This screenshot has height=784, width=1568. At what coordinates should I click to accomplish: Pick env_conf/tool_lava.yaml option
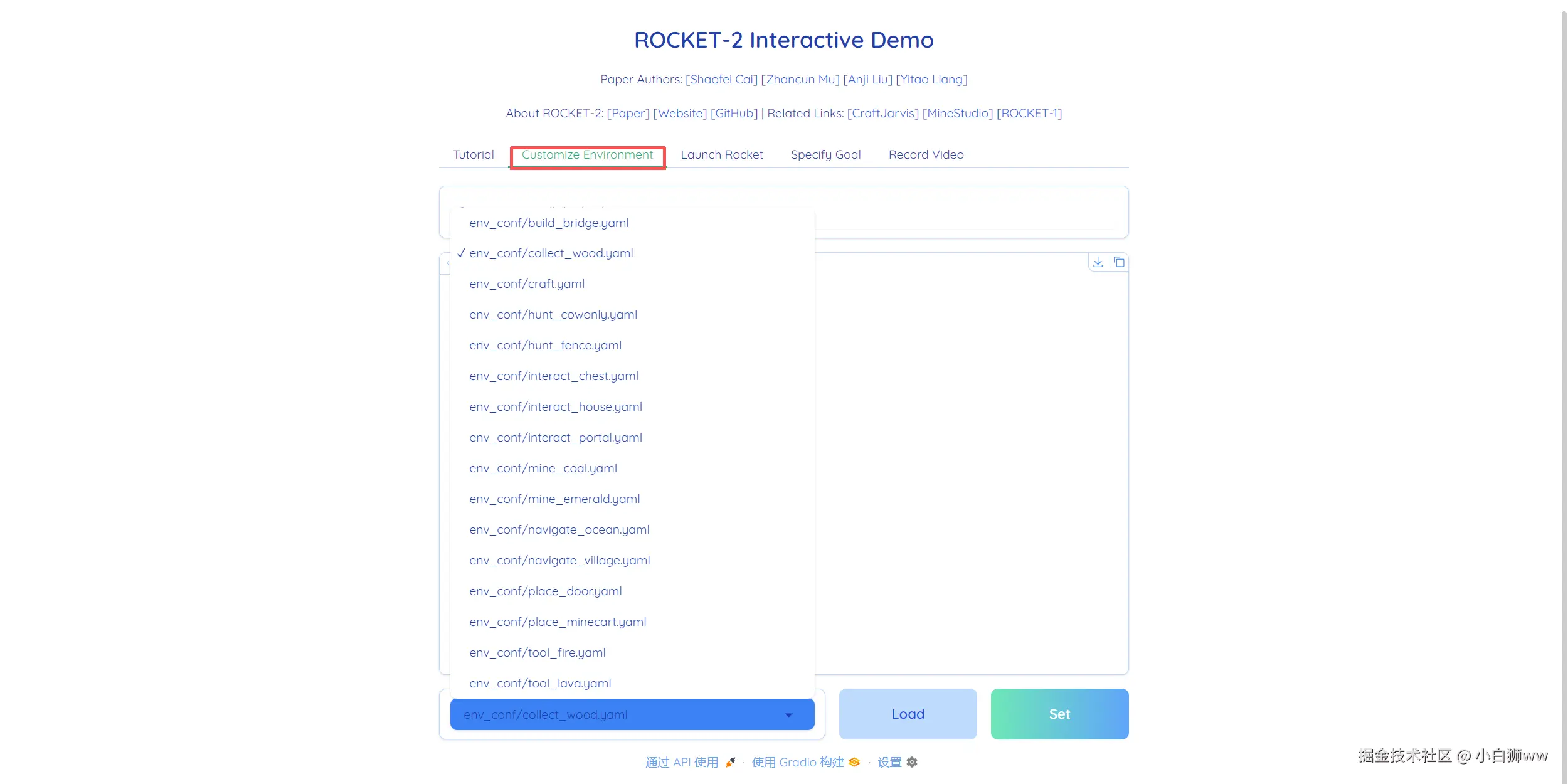[540, 684]
